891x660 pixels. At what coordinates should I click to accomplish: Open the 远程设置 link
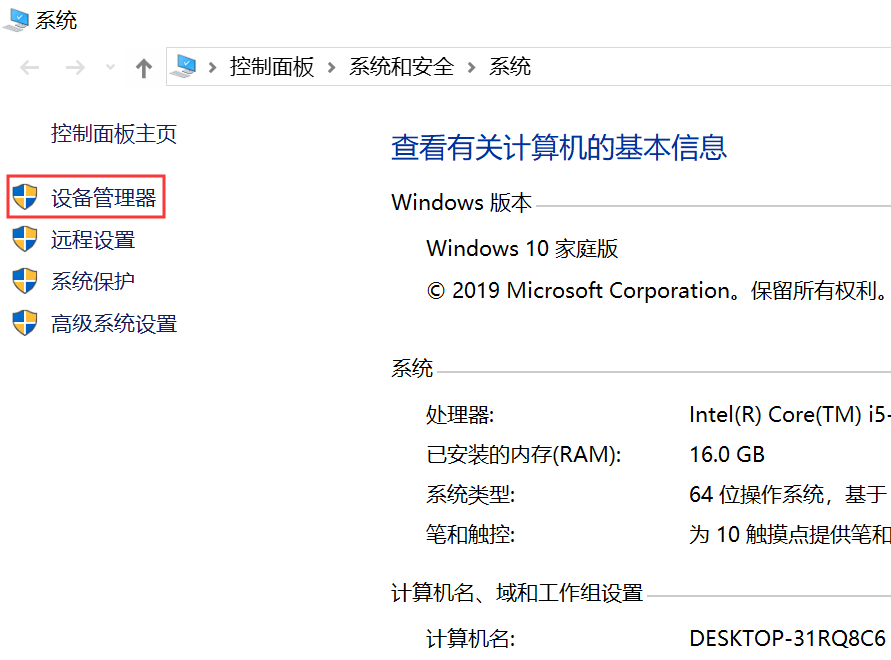93,240
